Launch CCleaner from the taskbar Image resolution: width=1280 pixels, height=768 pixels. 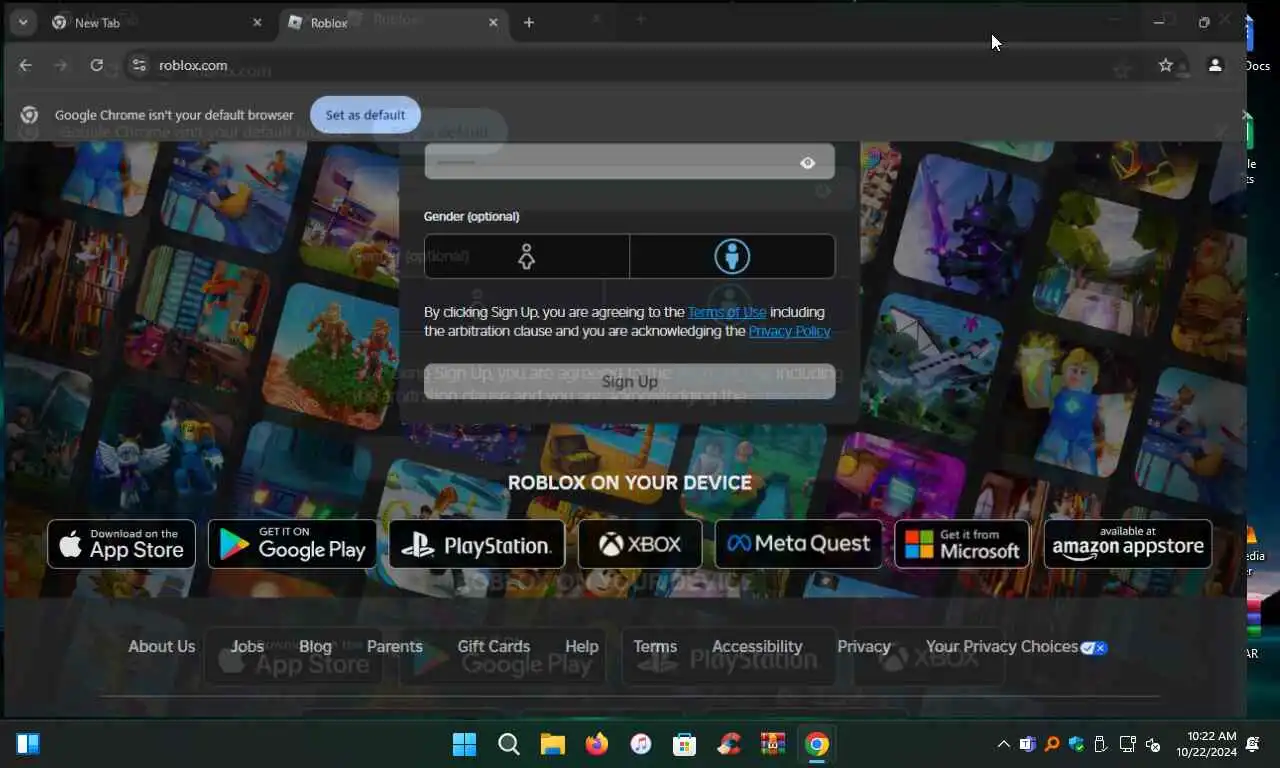click(729, 744)
